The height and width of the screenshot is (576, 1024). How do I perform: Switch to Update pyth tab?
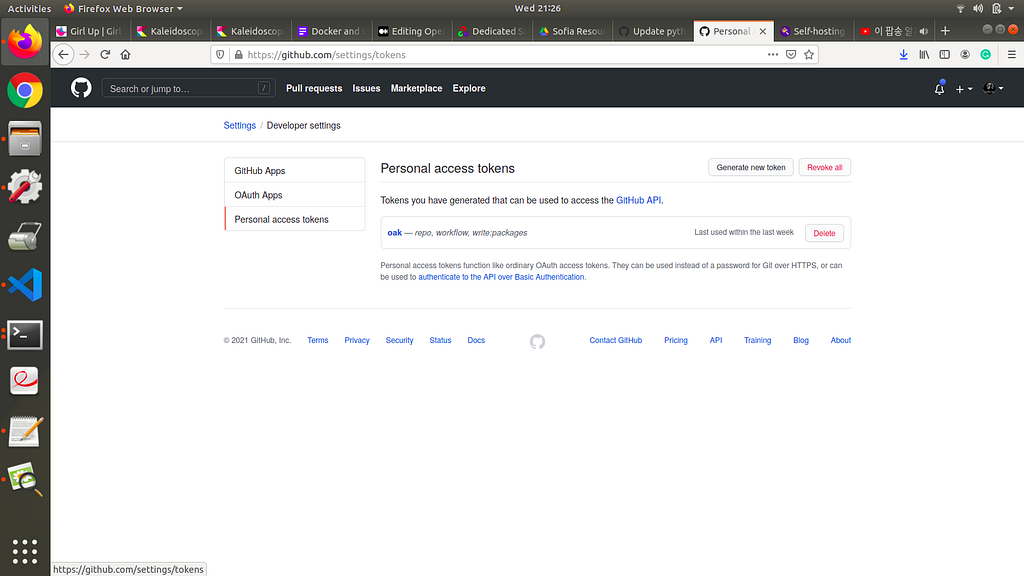coord(653,31)
